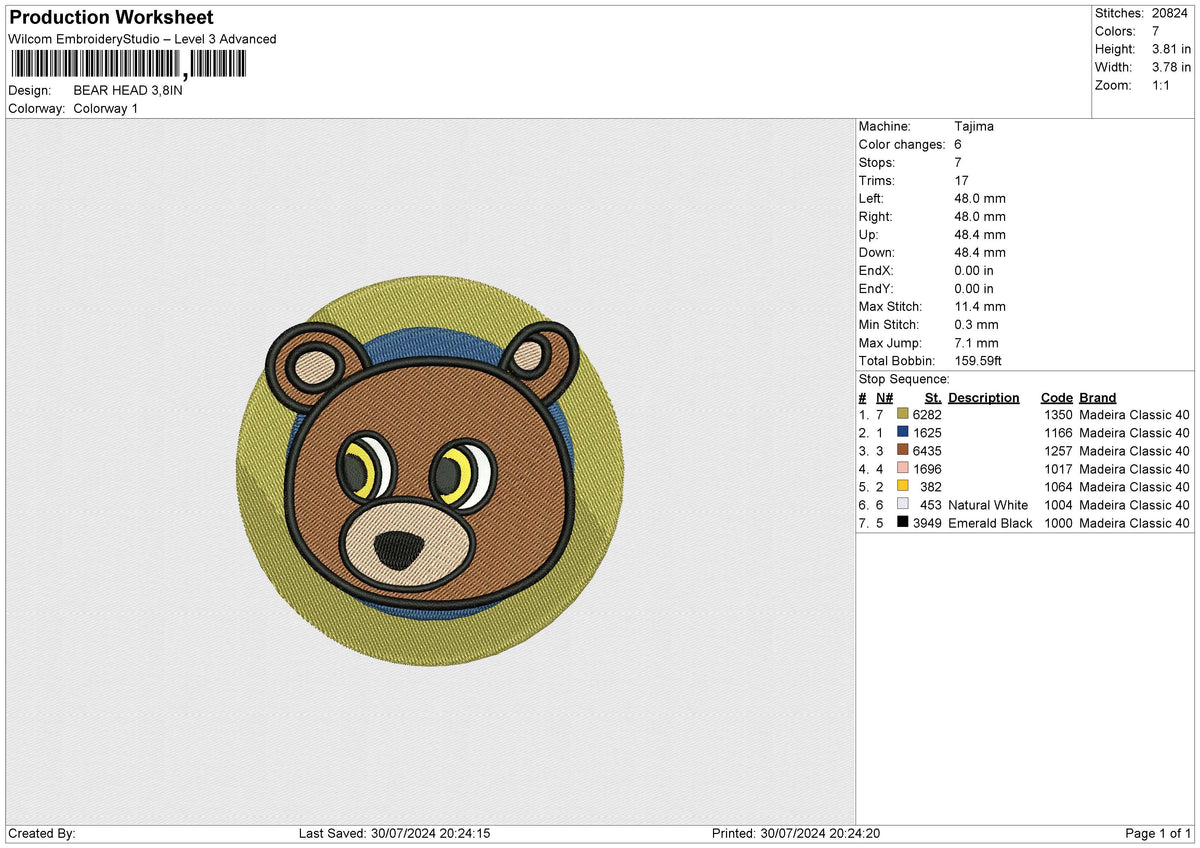Screen dimensions: 1200x848
Task: Click the Machine value Tajima
Action: (974, 127)
